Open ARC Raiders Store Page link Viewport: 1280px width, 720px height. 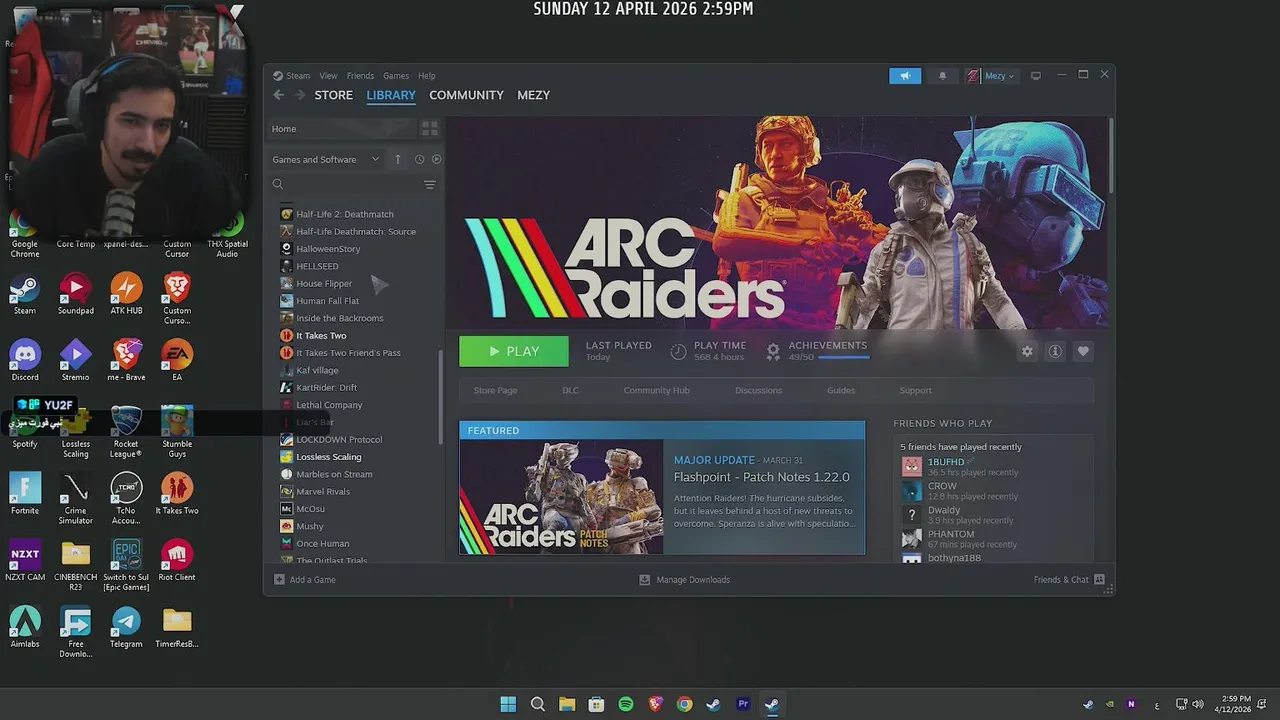tap(495, 390)
